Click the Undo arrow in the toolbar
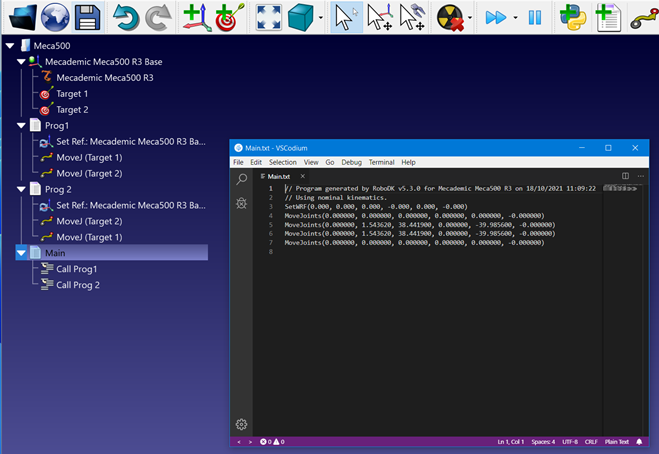Image resolution: width=659 pixels, height=454 pixels. [x=127, y=17]
